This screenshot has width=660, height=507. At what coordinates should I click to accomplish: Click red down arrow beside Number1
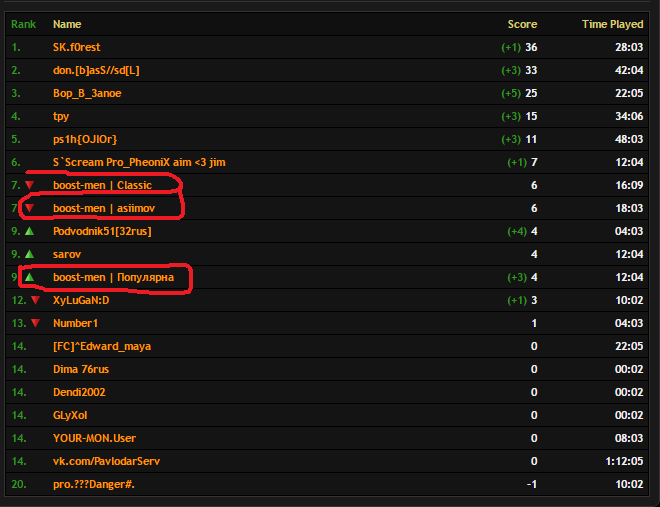click(x=36, y=323)
